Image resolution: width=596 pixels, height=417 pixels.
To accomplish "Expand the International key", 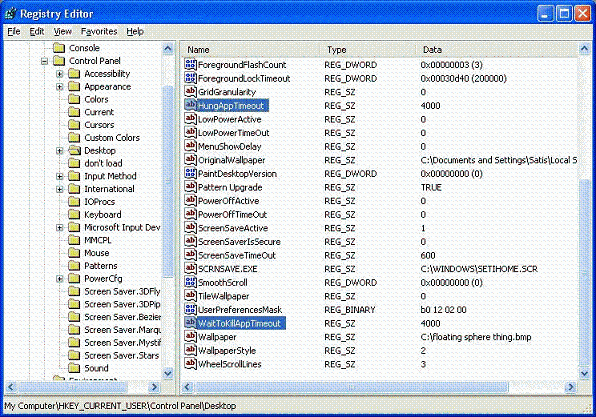I will pos(60,189).
